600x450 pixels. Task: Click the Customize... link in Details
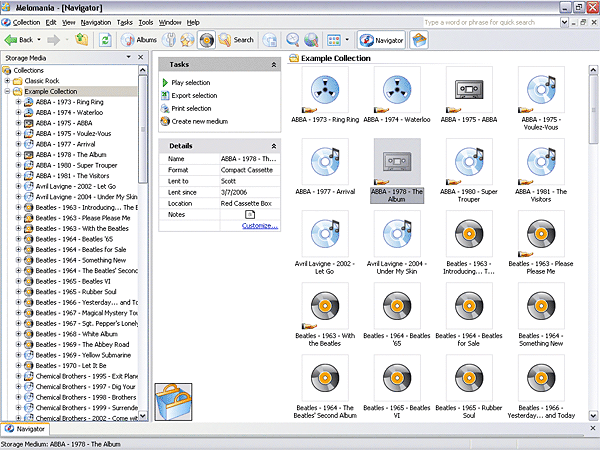click(260, 226)
